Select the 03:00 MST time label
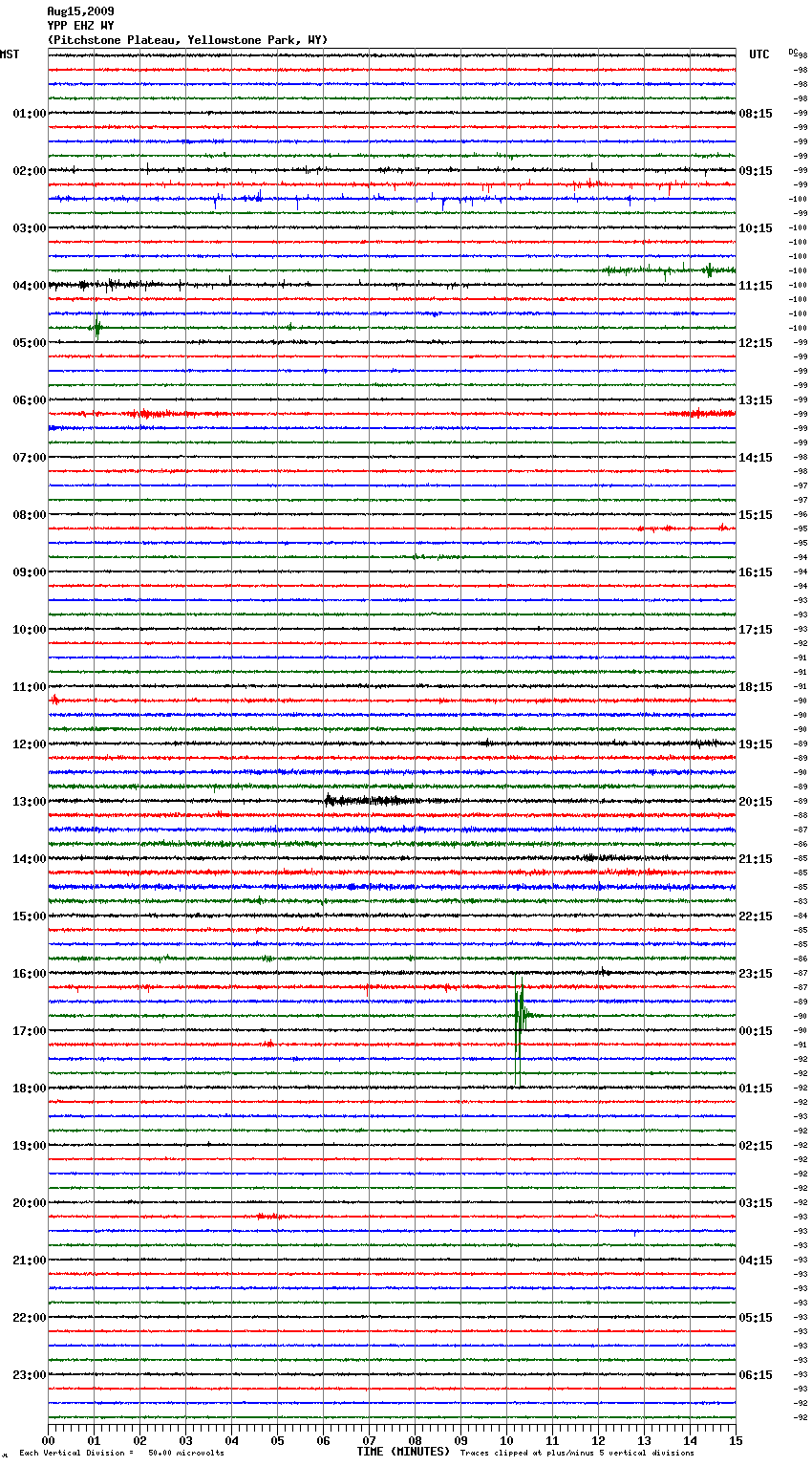The height and width of the screenshot is (1466, 812). tap(30, 228)
